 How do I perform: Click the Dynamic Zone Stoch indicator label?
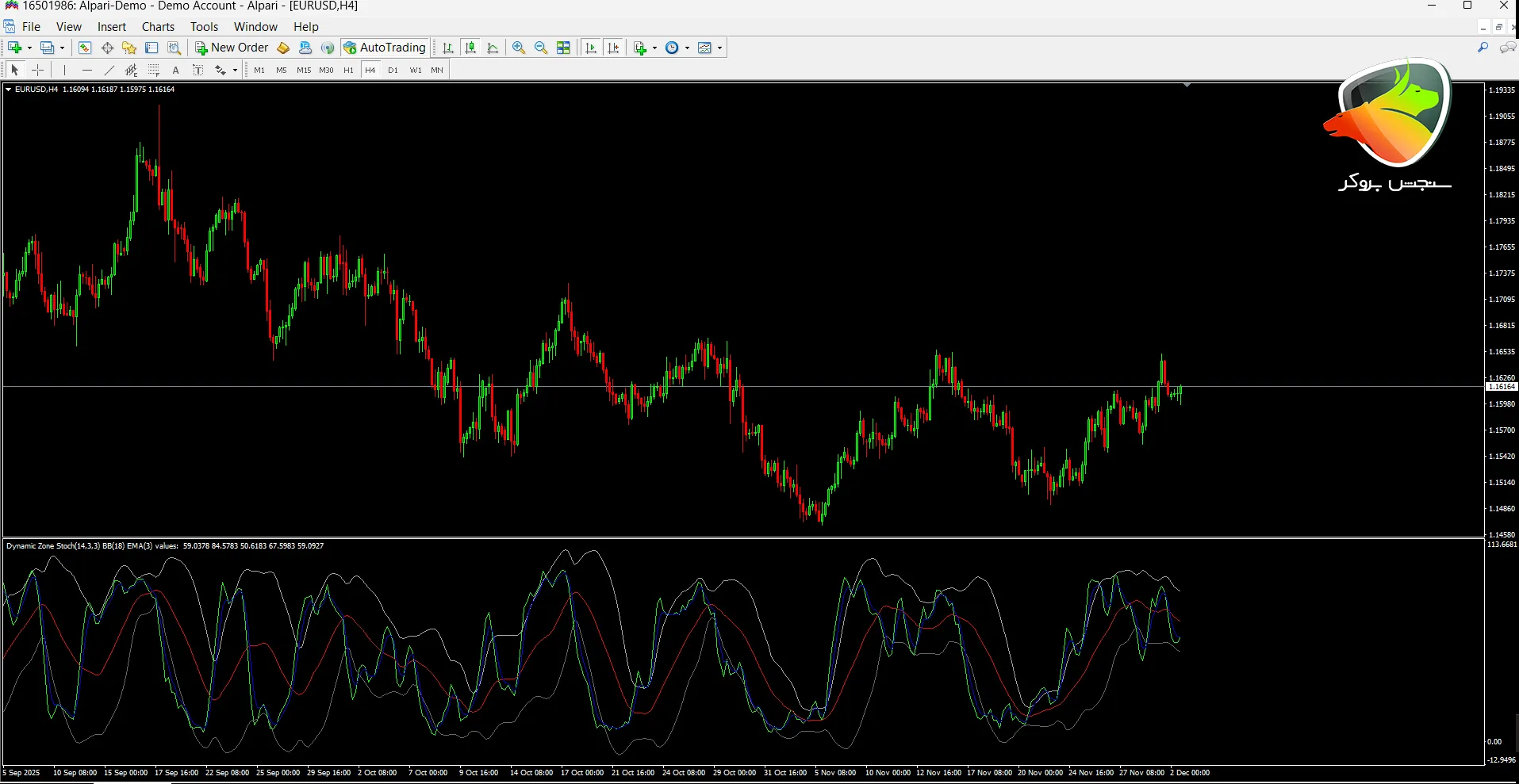pyautogui.click(x=52, y=545)
